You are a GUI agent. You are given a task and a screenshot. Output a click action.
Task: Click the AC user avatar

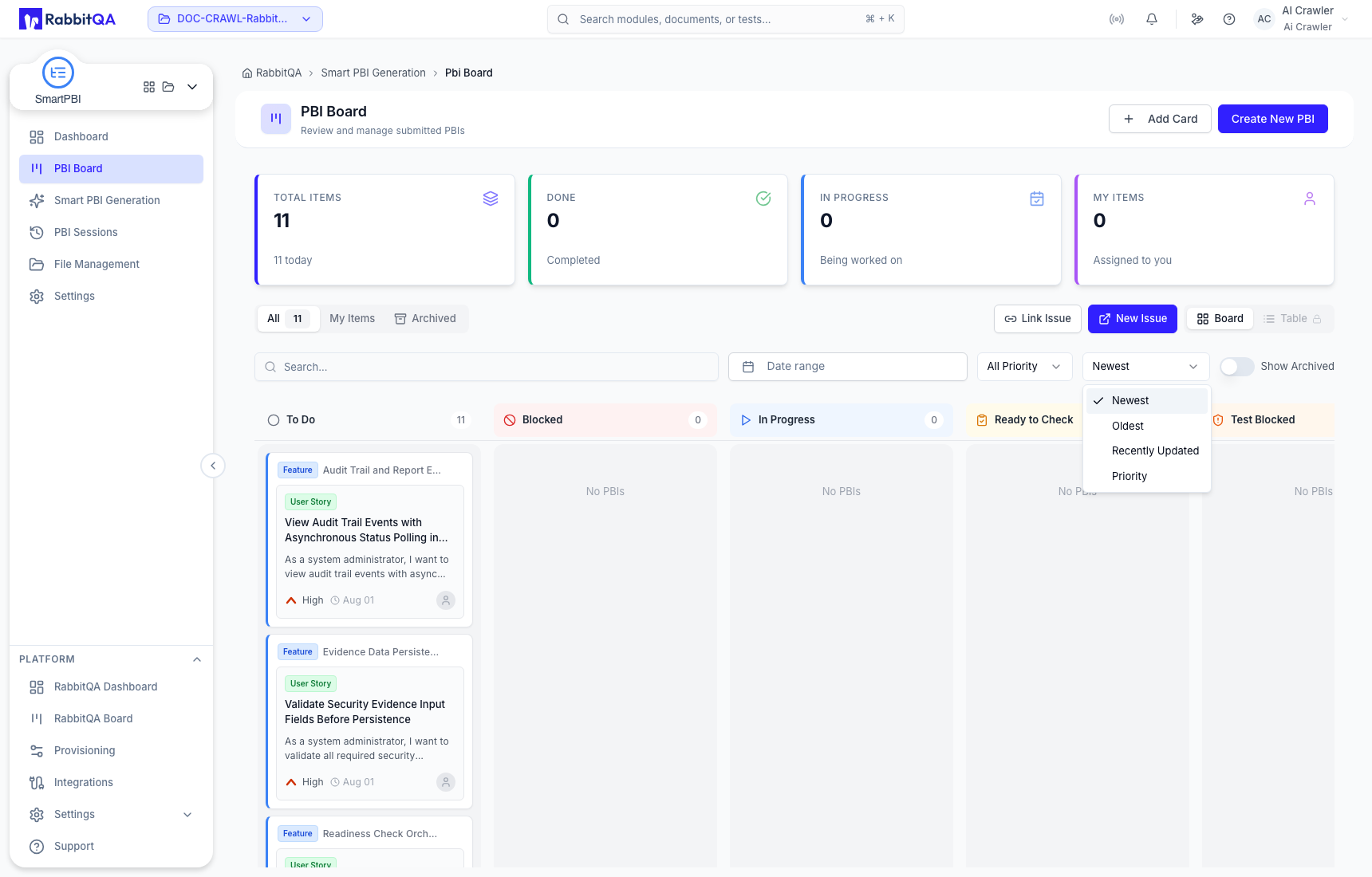click(x=1264, y=19)
